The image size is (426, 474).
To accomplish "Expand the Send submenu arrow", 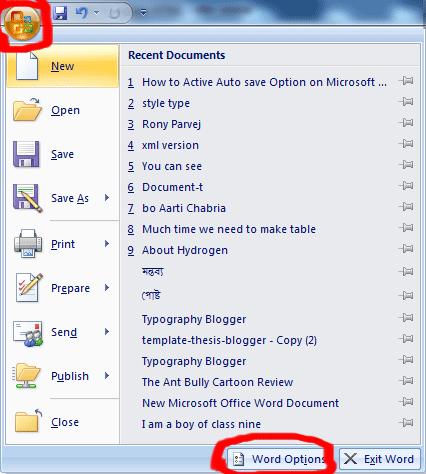I will (x=107, y=332).
